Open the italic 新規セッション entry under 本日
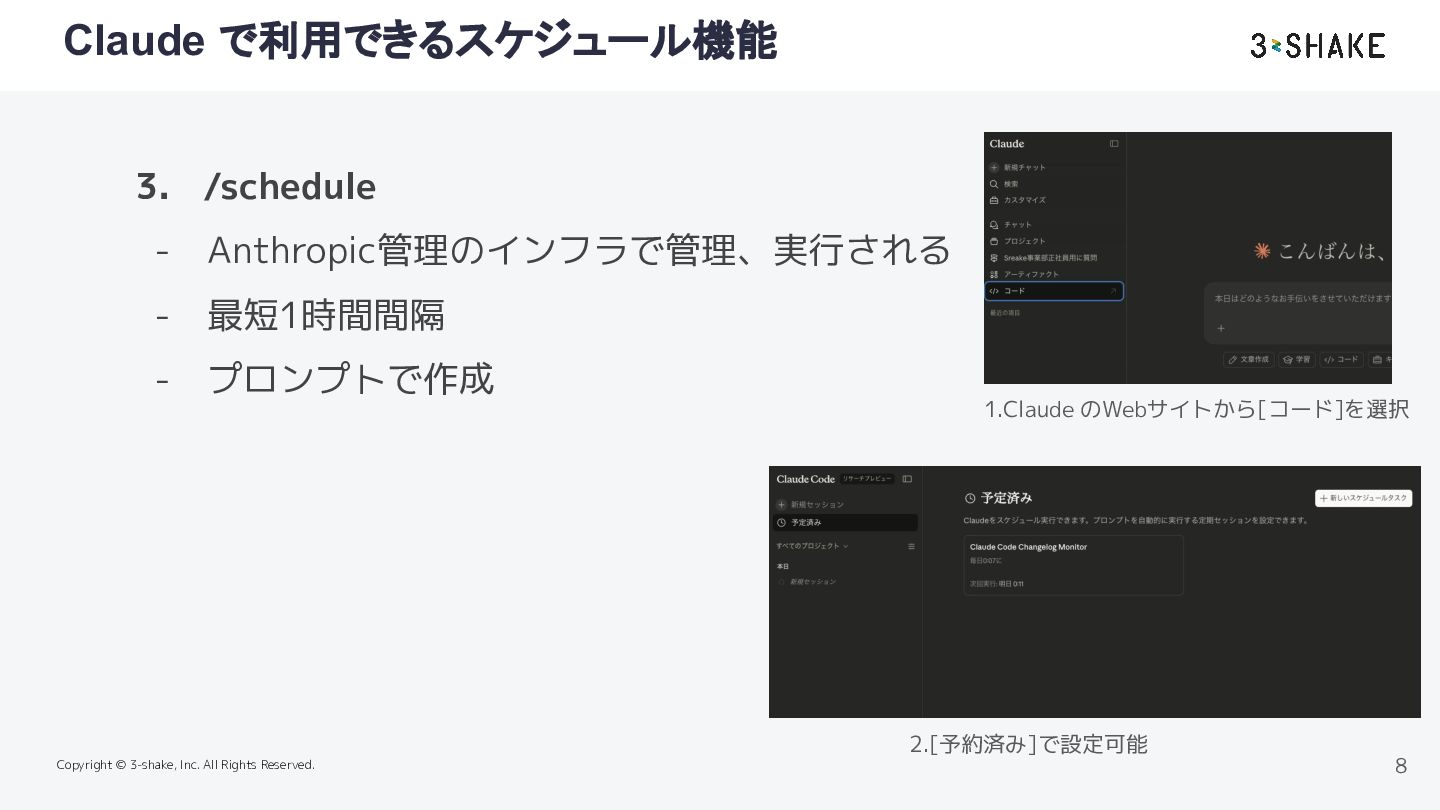This screenshot has width=1440, height=810. coord(812,582)
